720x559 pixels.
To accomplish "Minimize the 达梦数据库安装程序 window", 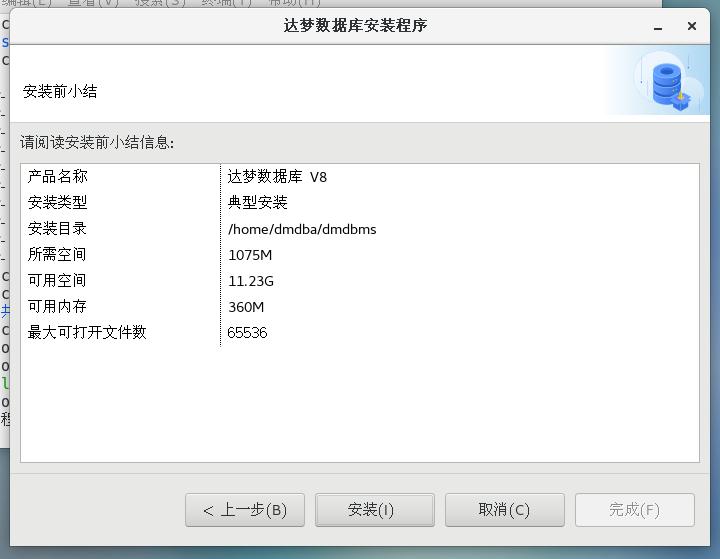I will click(658, 27).
